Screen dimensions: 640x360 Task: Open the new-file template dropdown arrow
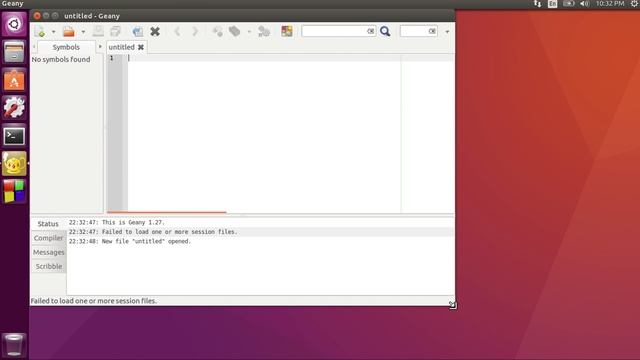tap(53, 32)
